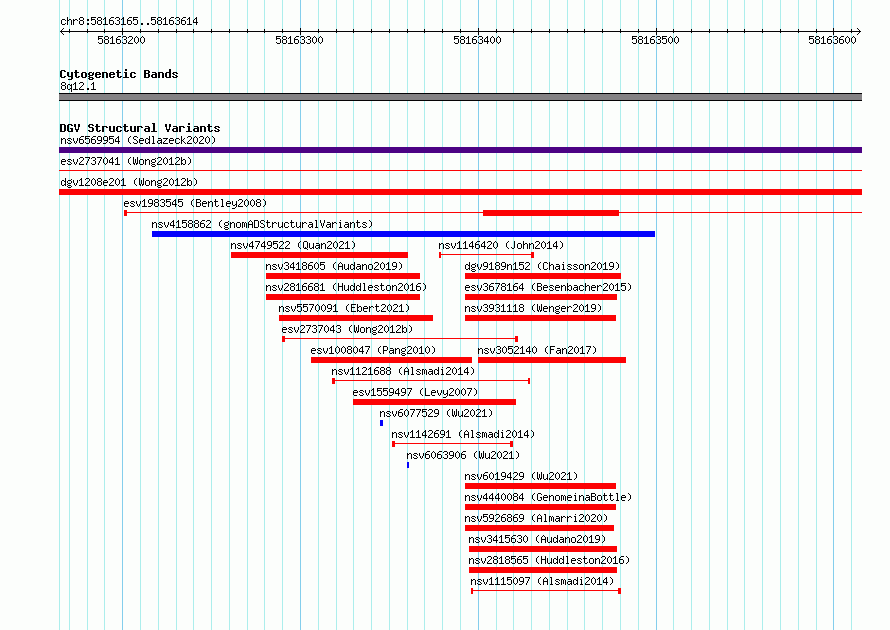
Task: Open nsv1146420 (John2014) variant
Action: [501, 245]
